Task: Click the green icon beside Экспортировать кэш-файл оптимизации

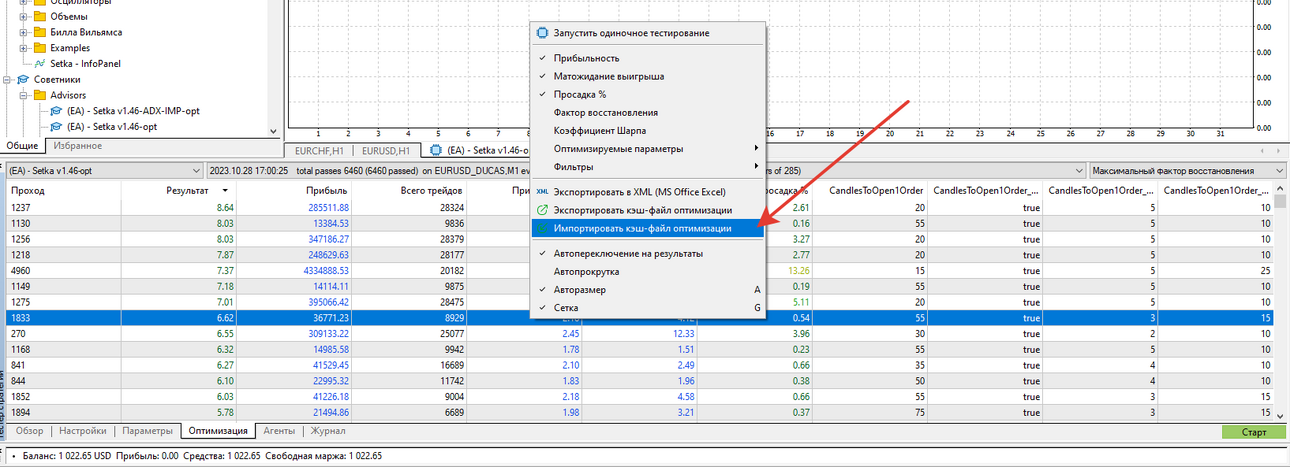Action: [542, 210]
